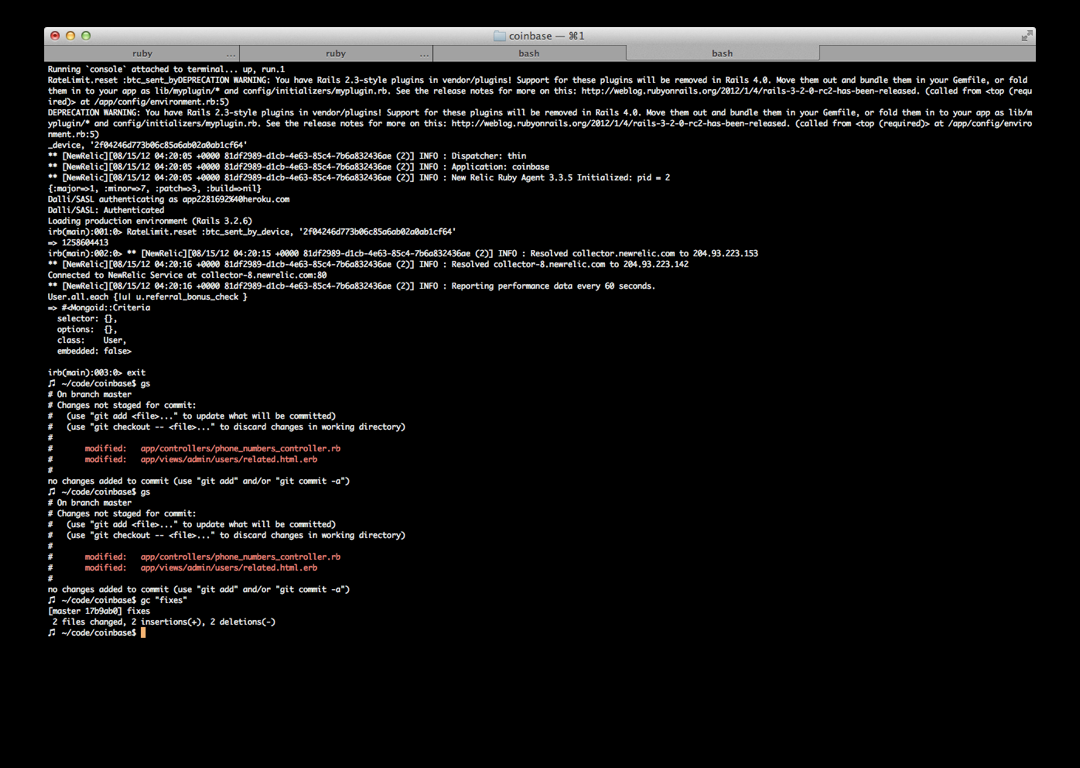This screenshot has height=768, width=1080.
Task: Click the line 'Dalli/SASL: Authenticated'
Action: [x=106, y=210]
